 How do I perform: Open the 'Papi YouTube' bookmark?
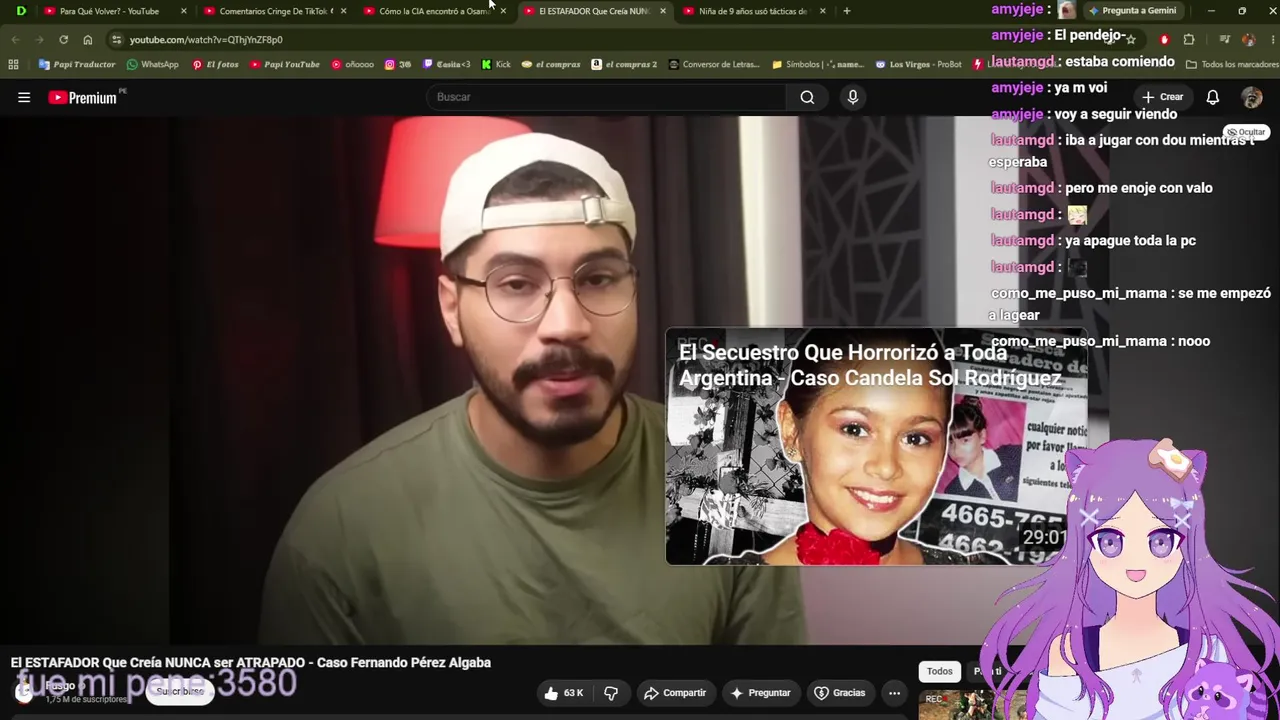click(285, 64)
